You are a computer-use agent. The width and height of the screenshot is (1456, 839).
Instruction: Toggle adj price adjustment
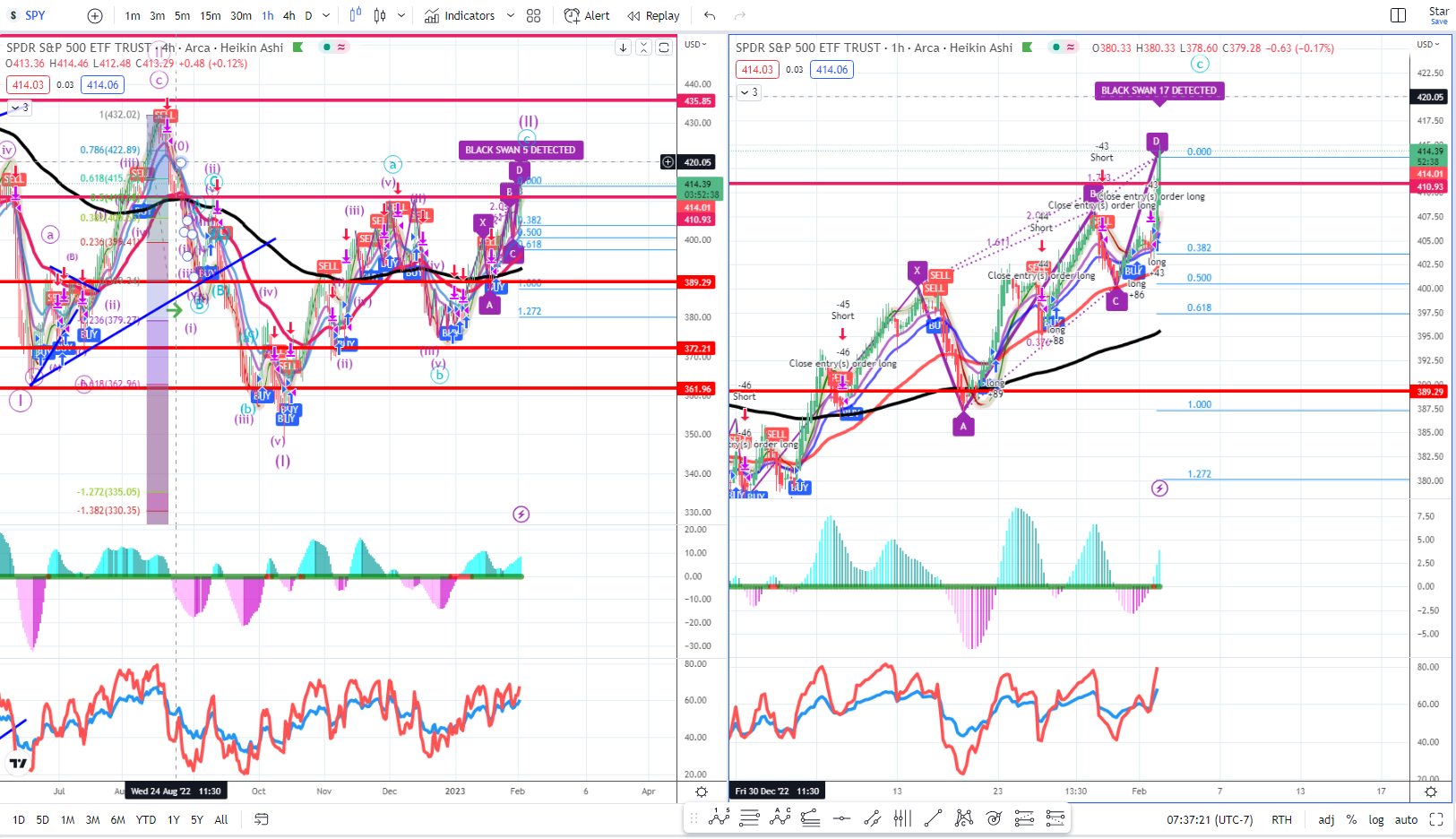pyautogui.click(x=1325, y=819)
